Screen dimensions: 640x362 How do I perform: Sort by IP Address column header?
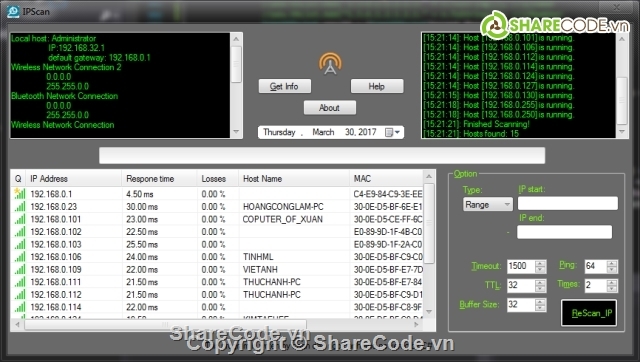click(73, 179)
